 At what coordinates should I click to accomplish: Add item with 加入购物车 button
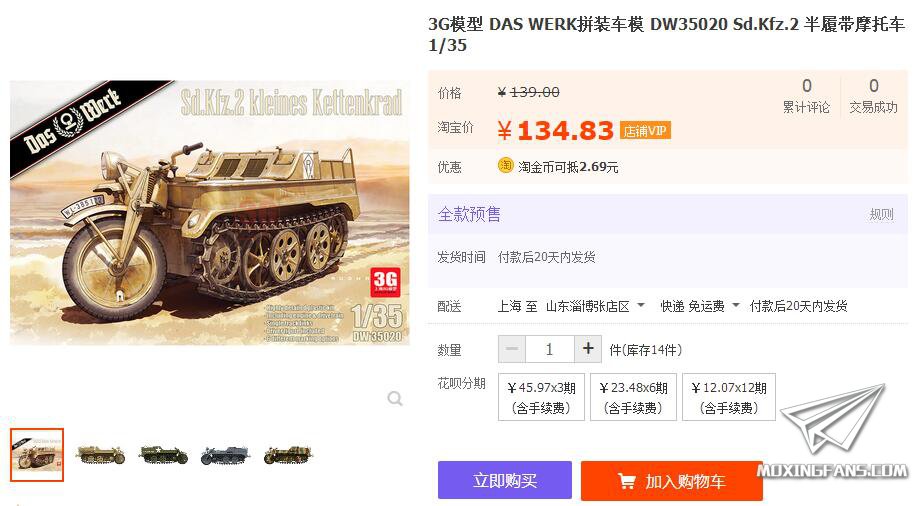pyautogui.click(x=672, y=481)
